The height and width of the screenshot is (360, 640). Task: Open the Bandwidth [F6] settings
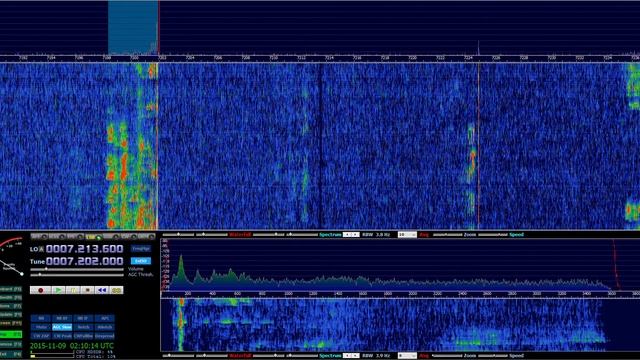pyautogui.click(x=11, y=298)
